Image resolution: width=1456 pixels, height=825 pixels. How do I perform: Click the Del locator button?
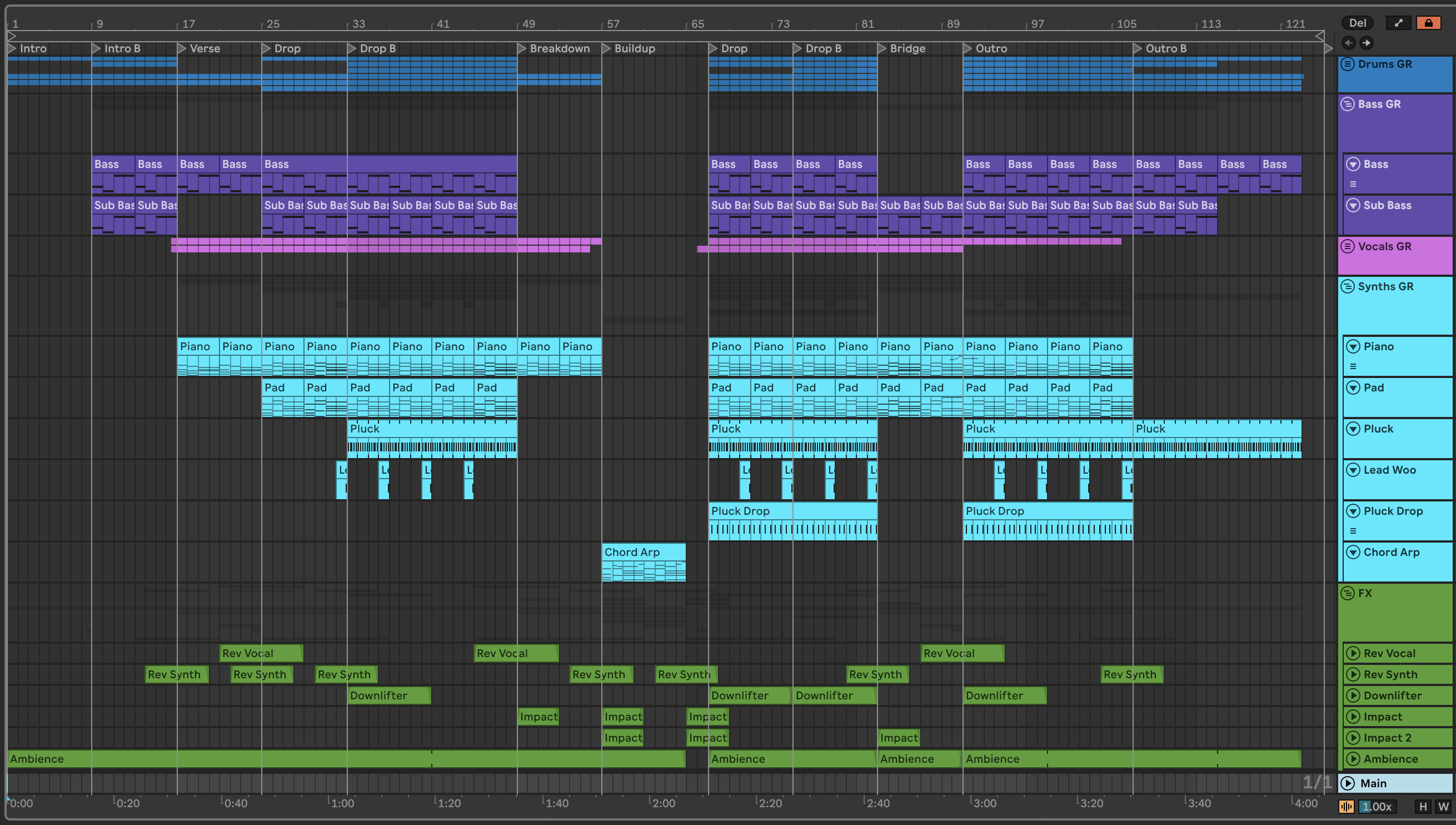[x=1357, y=23]
